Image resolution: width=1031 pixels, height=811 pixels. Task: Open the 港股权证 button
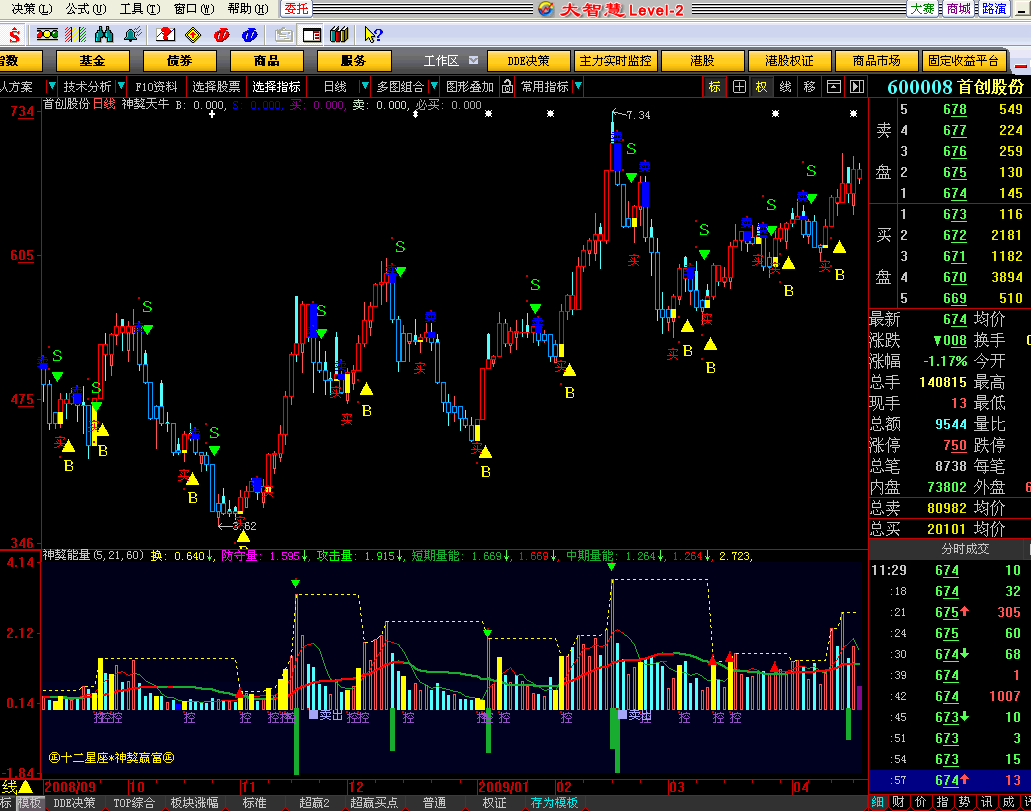pos(789,61)
